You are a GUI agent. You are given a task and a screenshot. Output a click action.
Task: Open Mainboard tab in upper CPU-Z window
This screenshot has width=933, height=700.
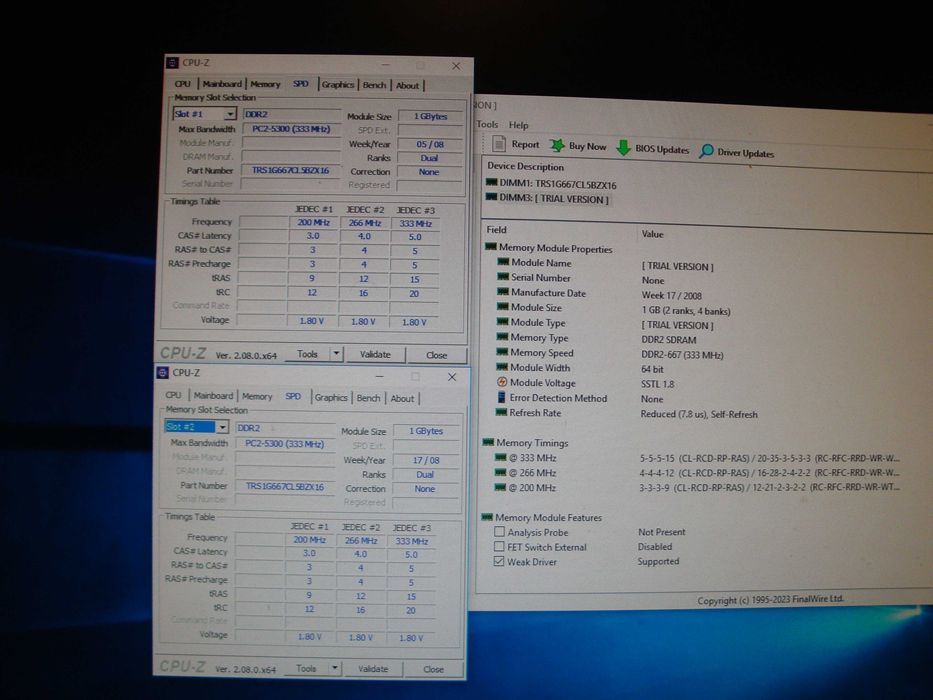pos(222,84)
